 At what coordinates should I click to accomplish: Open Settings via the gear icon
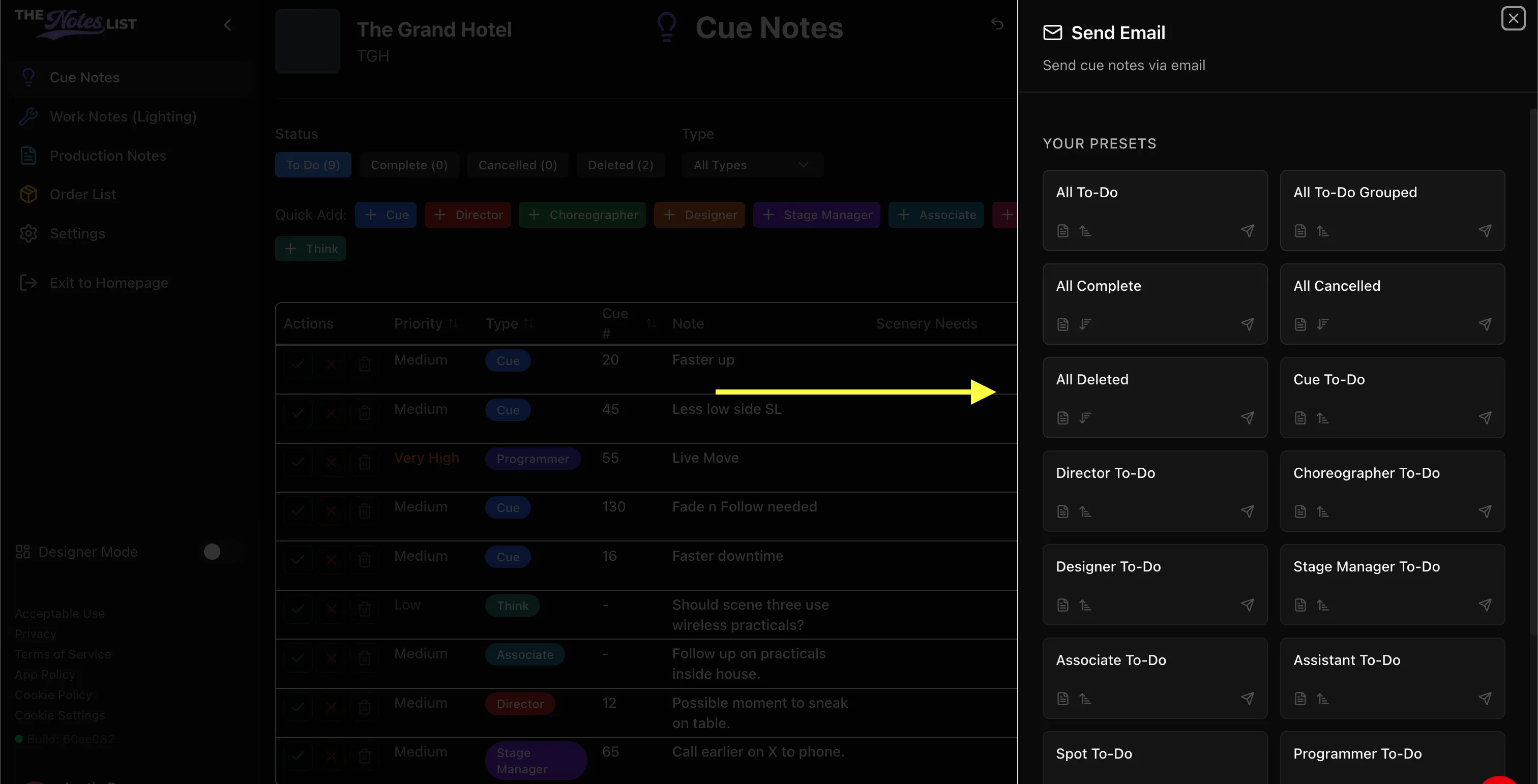[28, 233]
